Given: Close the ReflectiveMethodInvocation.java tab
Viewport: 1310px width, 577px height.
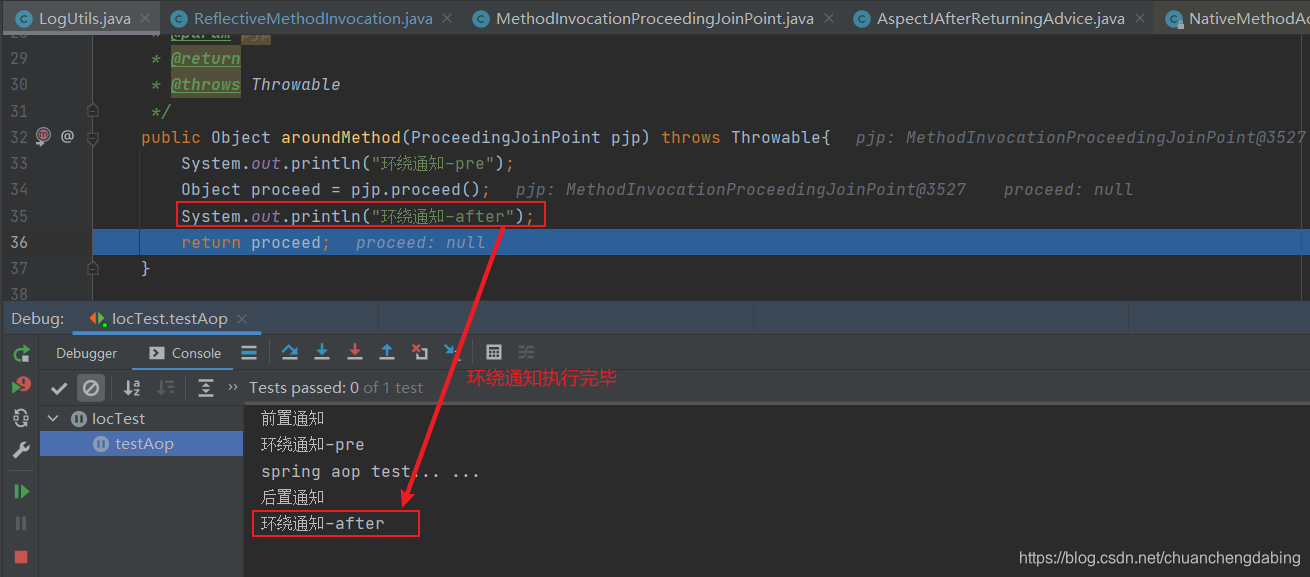Looking at the screenshot, I should 446,18.
